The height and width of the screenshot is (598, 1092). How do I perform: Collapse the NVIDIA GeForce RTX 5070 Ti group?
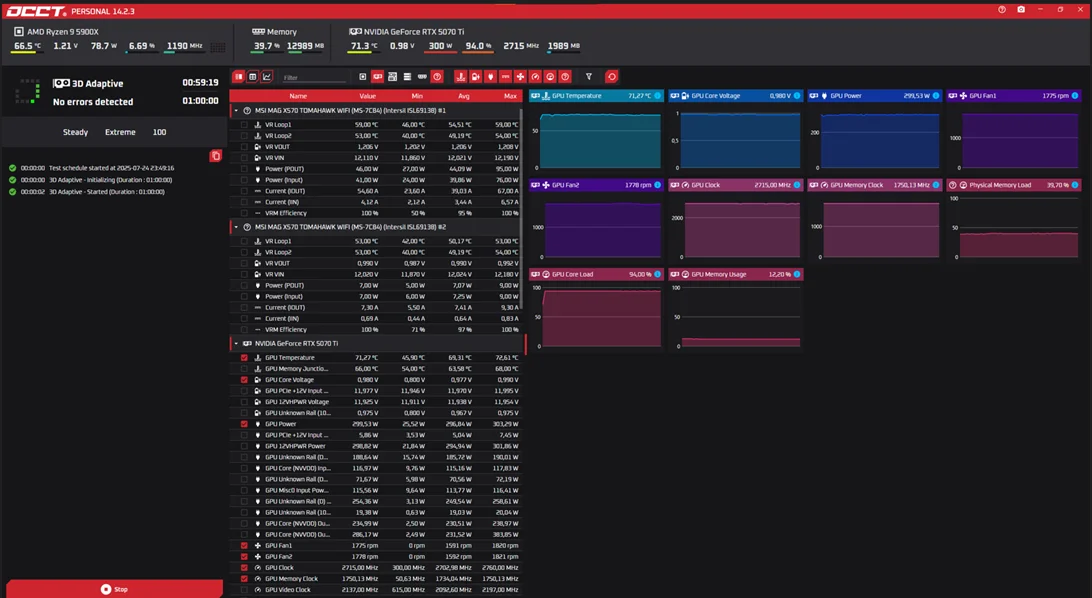pos(236,343)
